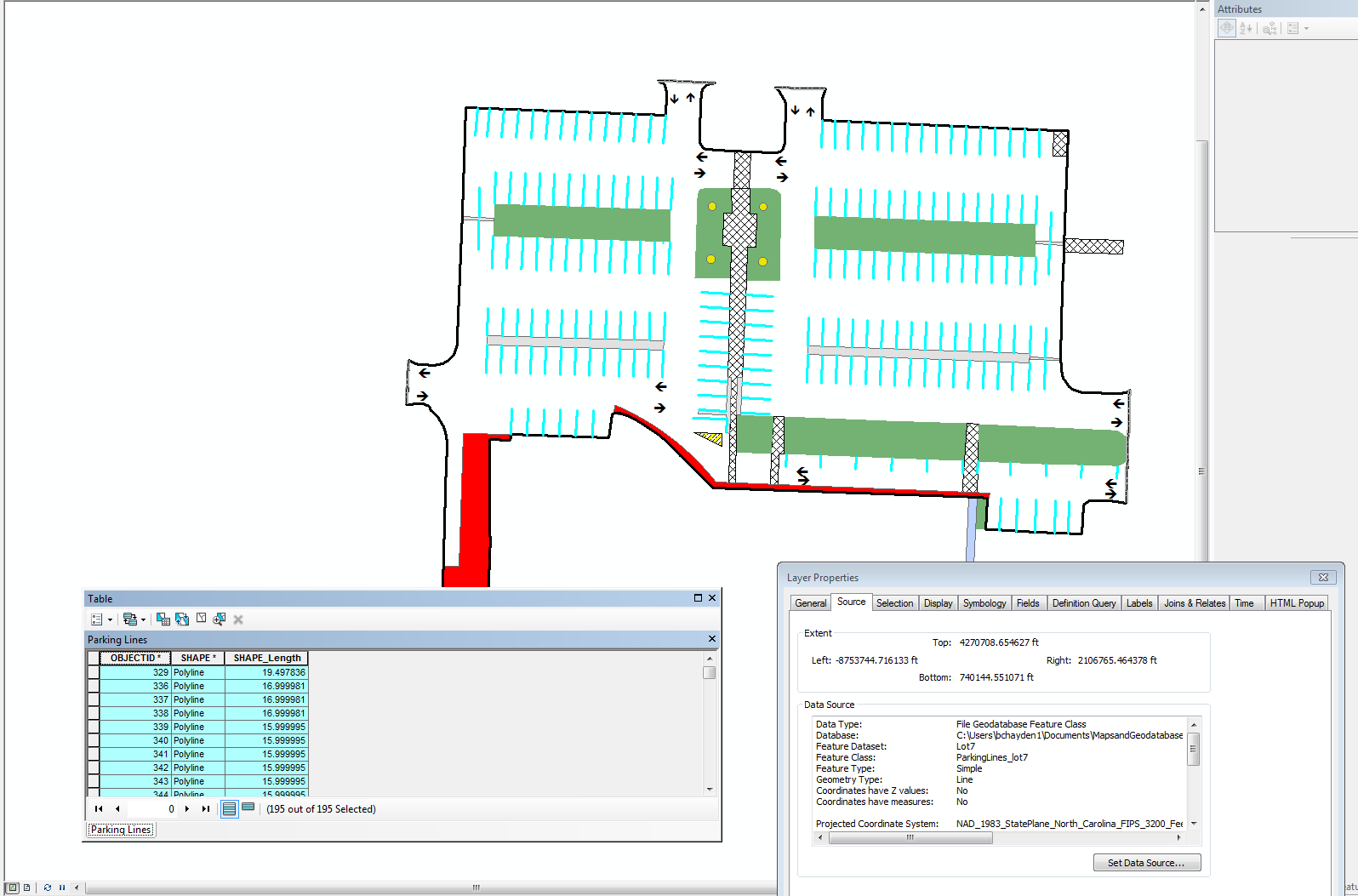Viewport: 1358px width, 896px height.
Task: Go to the first record in the table
Action: pyautogui.click(x=99, y=809)
